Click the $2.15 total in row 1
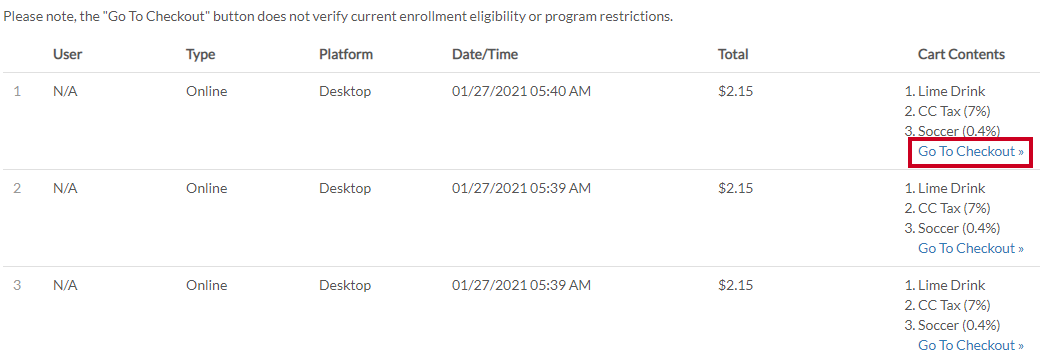The height and width of the screenshot is (361, 1040). pyautogui.click(x=736, y=92)
